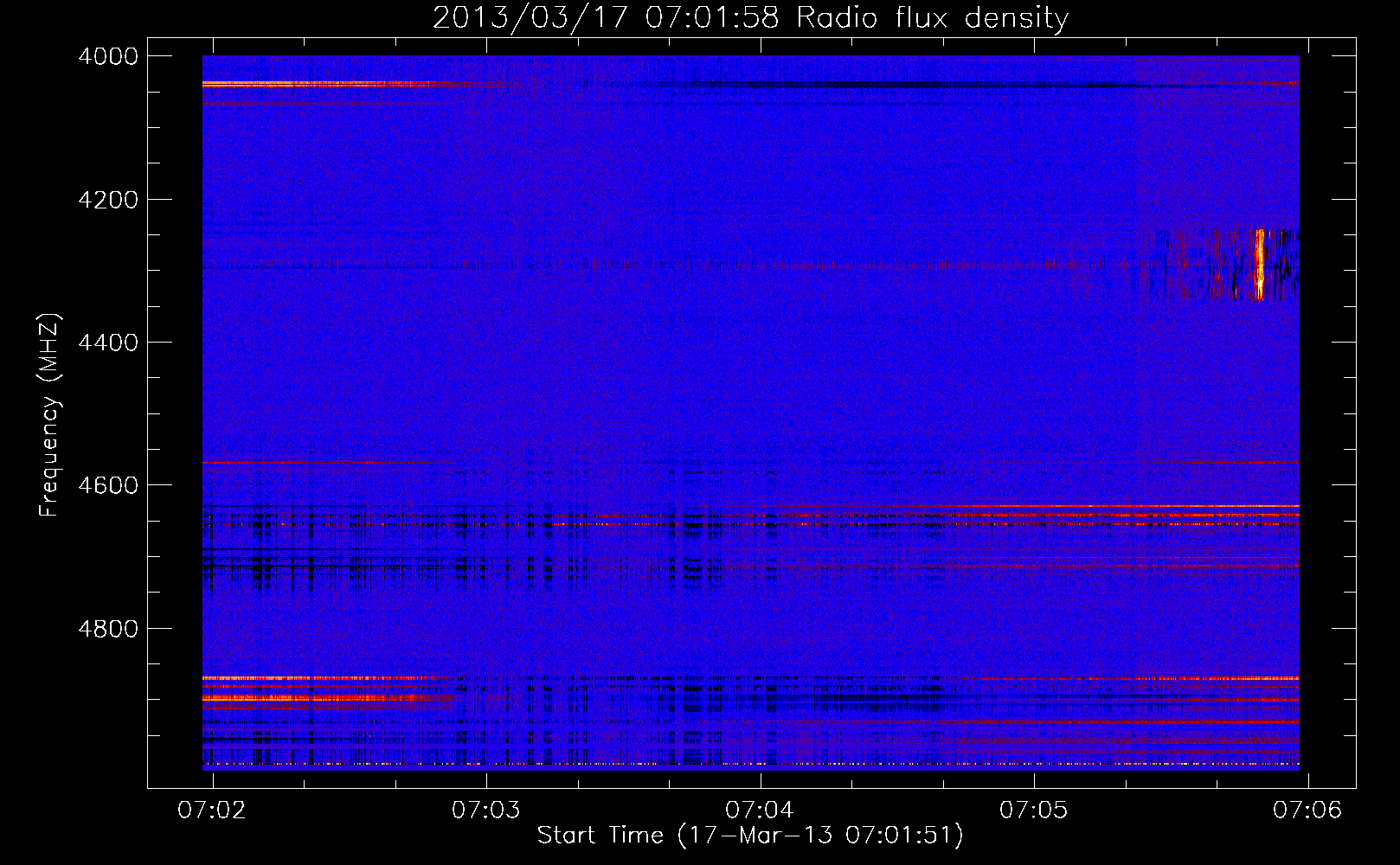
Task: Click the 'Frequency (MHZ)' axis title
Action: tap(50, 414)
